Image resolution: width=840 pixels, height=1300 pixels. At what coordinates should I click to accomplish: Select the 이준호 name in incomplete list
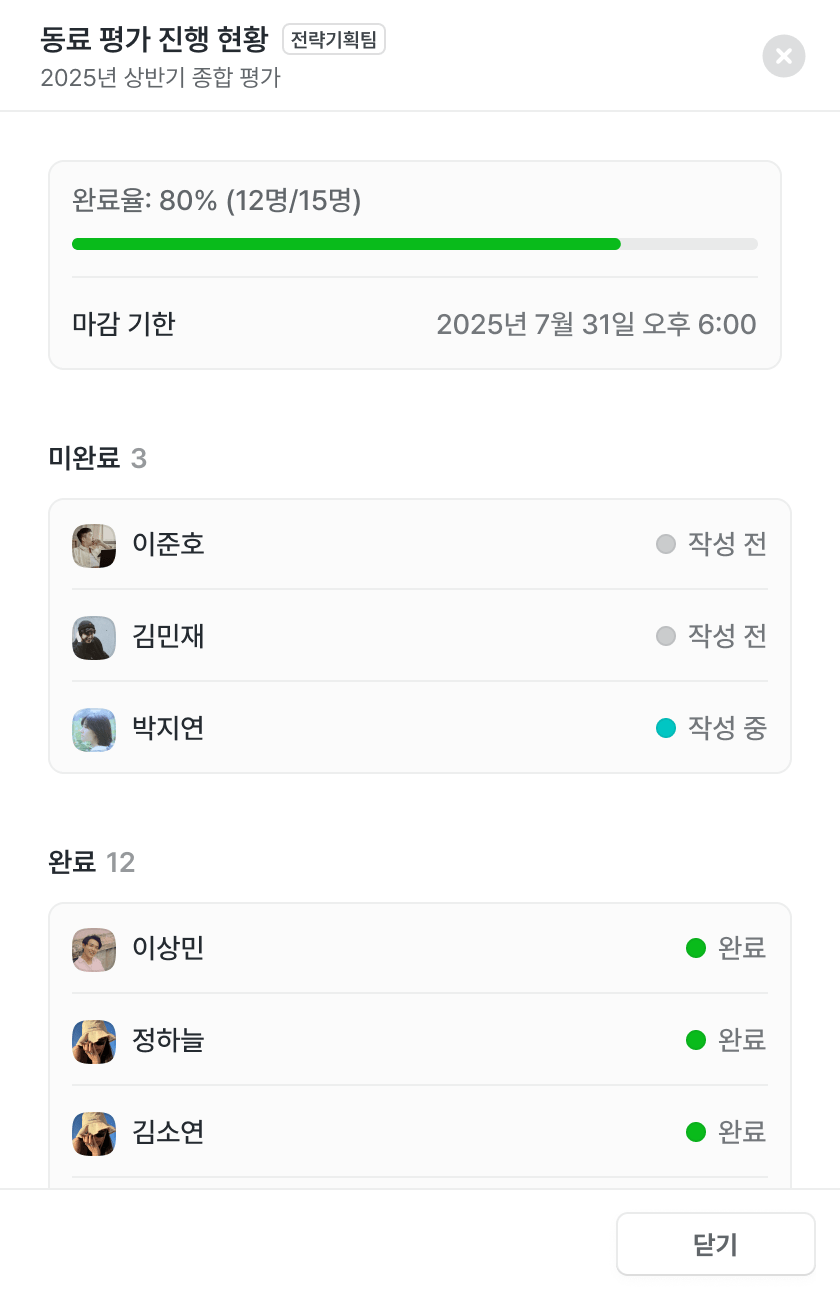tap(168, 545)
